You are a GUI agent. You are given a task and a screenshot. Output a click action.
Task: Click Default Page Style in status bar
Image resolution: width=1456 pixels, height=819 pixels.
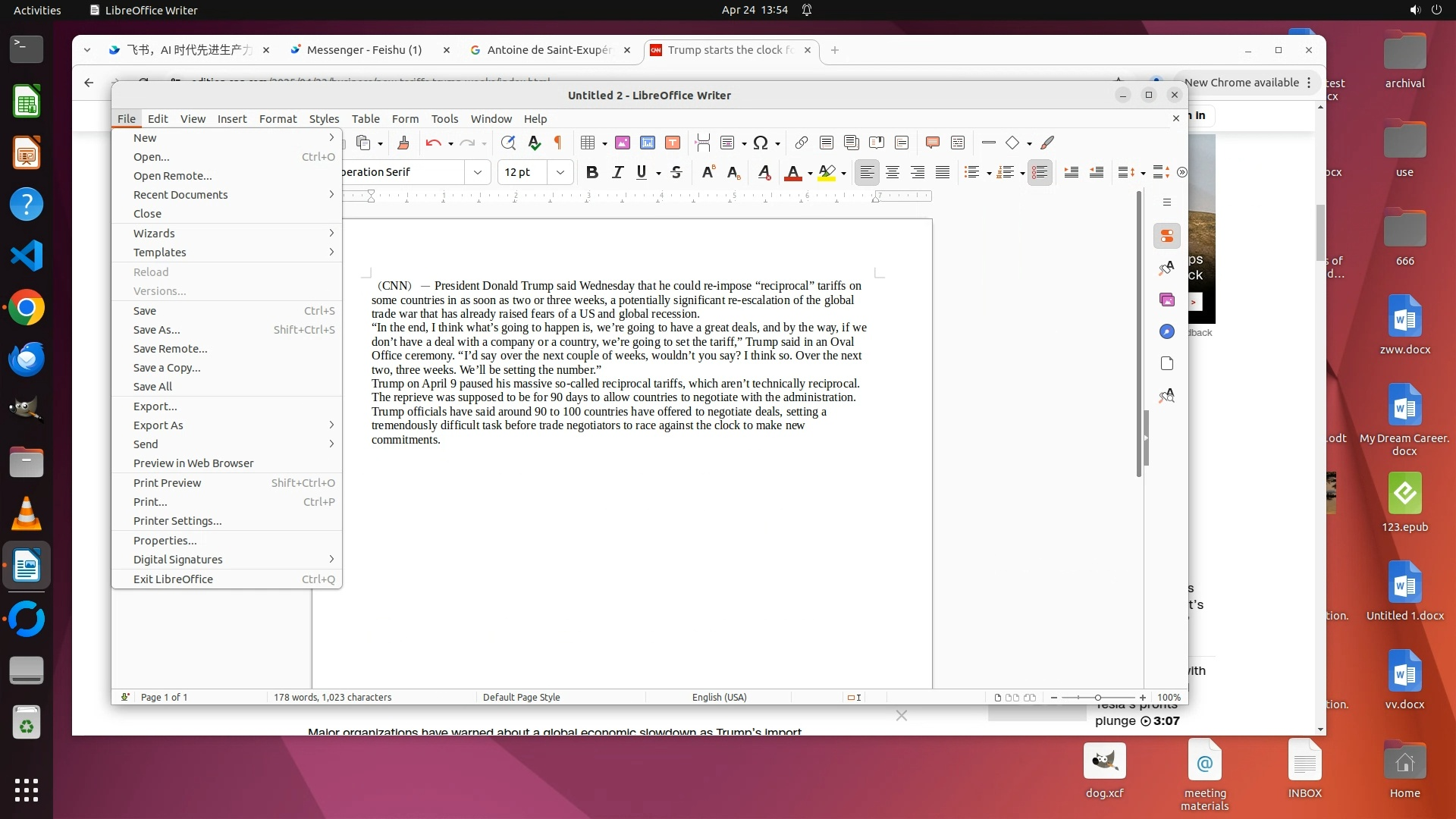521,697
